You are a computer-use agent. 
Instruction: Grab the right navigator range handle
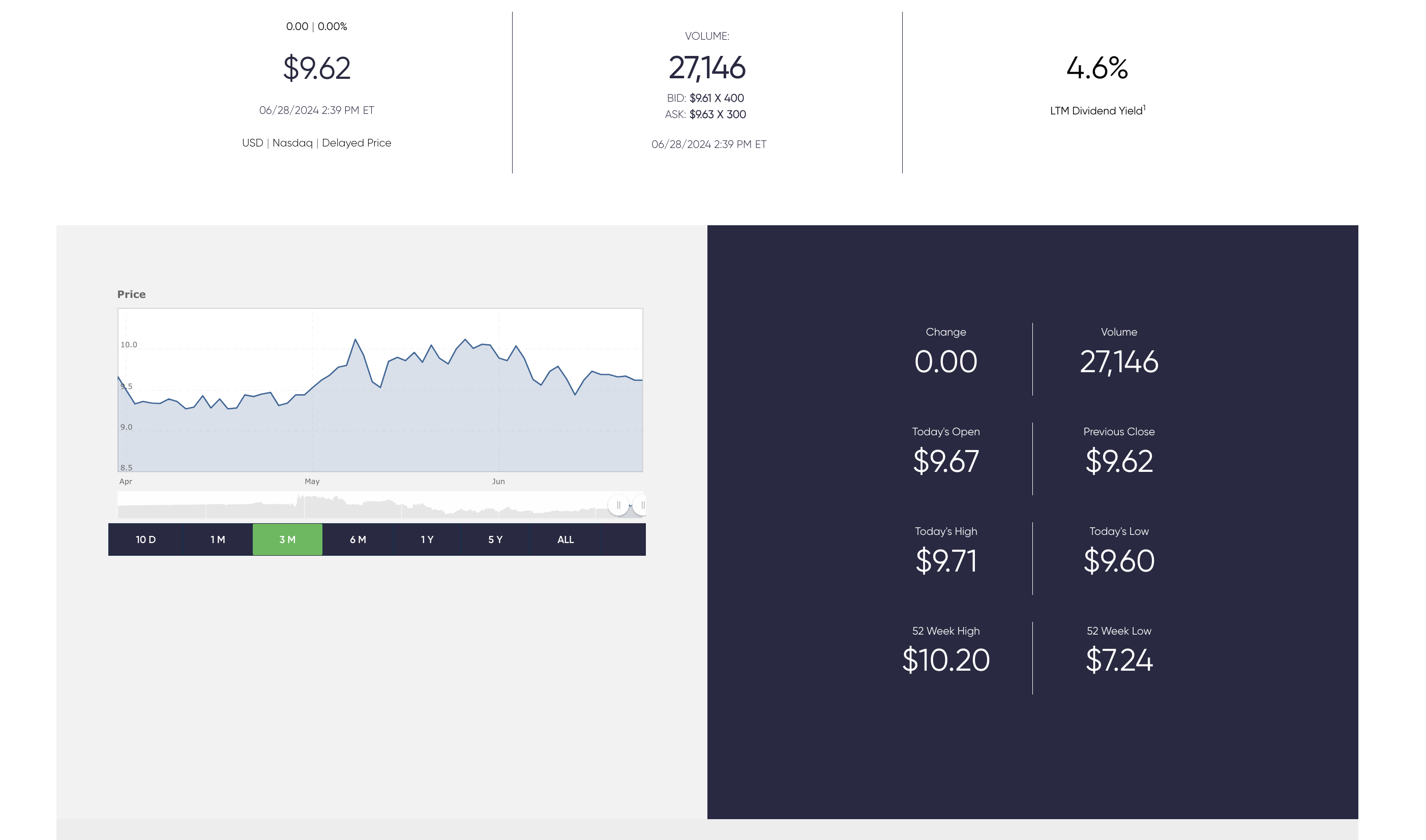pyautogui.click(x=642, y=505)
